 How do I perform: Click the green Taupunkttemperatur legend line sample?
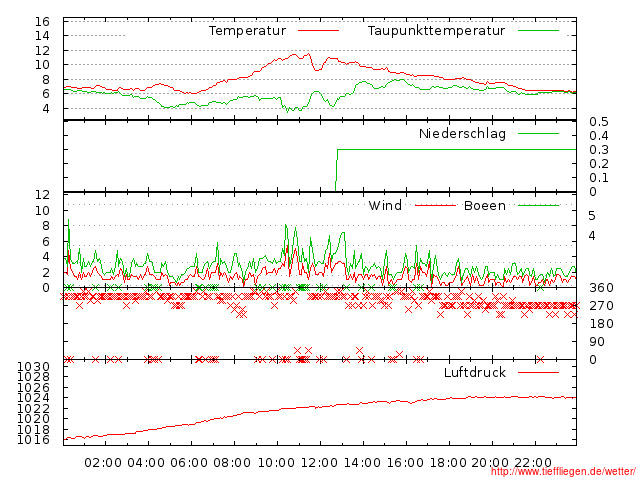click(x=538, y=31)
